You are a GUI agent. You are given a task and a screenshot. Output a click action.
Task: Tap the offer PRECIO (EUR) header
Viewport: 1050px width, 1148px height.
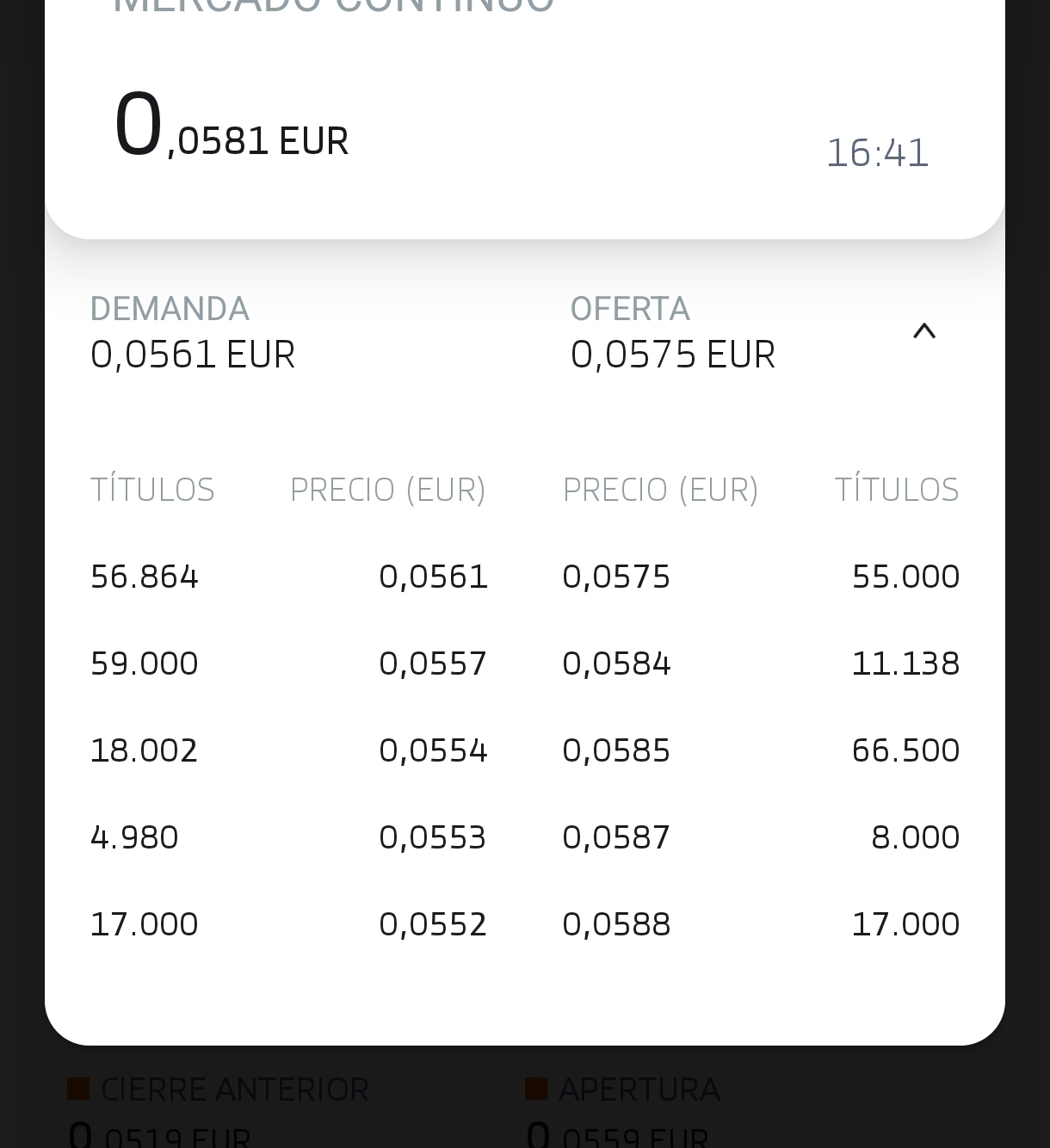coord(661,490)
